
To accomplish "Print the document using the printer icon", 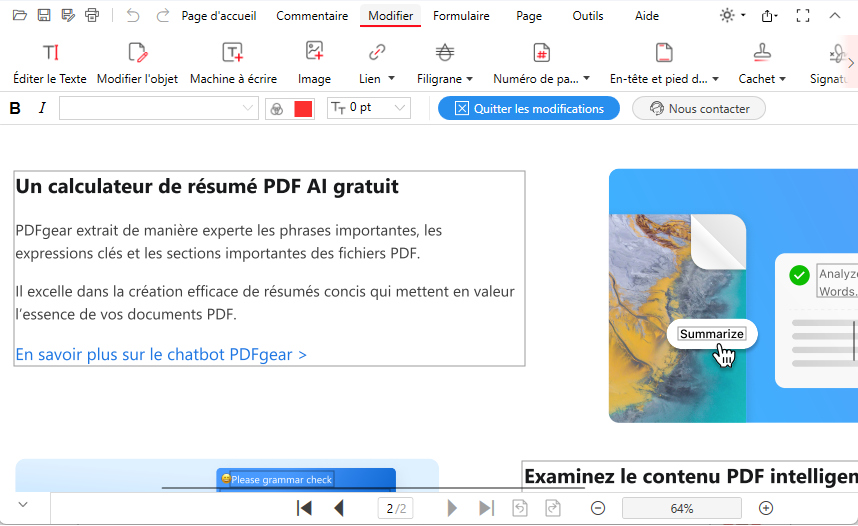I will pyautogui.click(x=92, y=15).
